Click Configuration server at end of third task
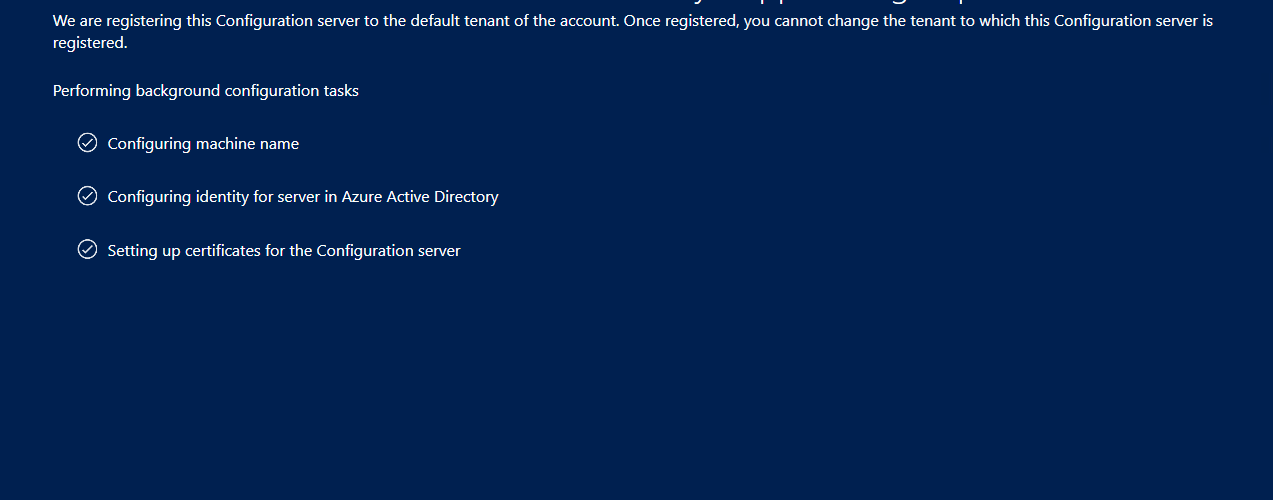The image size is (1273, 500). tap(389, 251)
